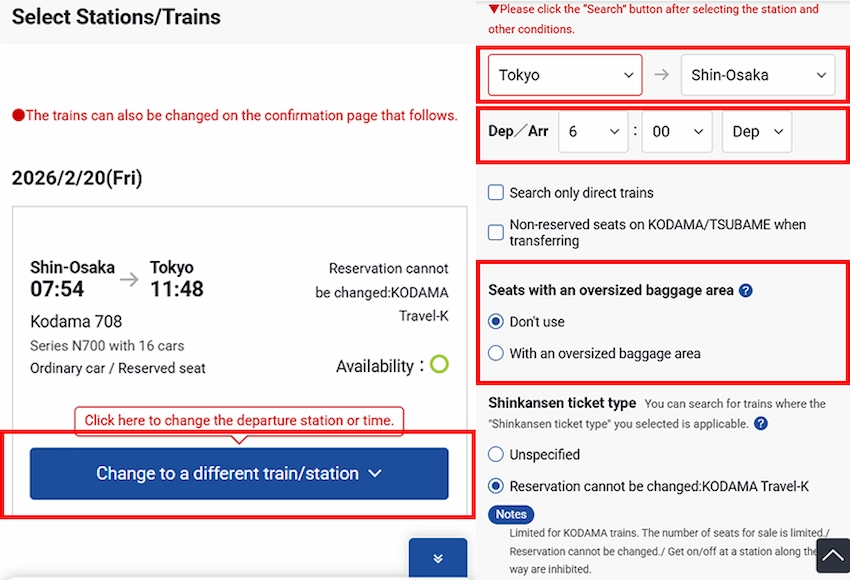Open the Dep/Arr selection dropdown
The width and height of the screenshot is (850, 580).
pos(756,132)
